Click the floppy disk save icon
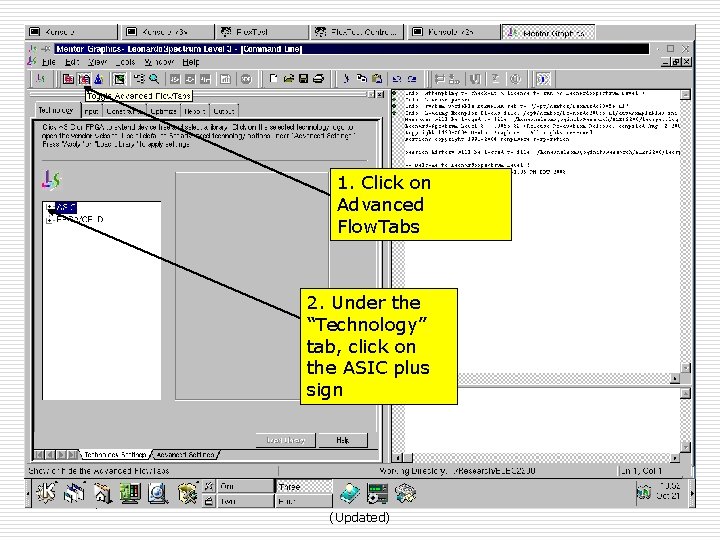The height and width of the screenshot is (540, 720). 304,79
